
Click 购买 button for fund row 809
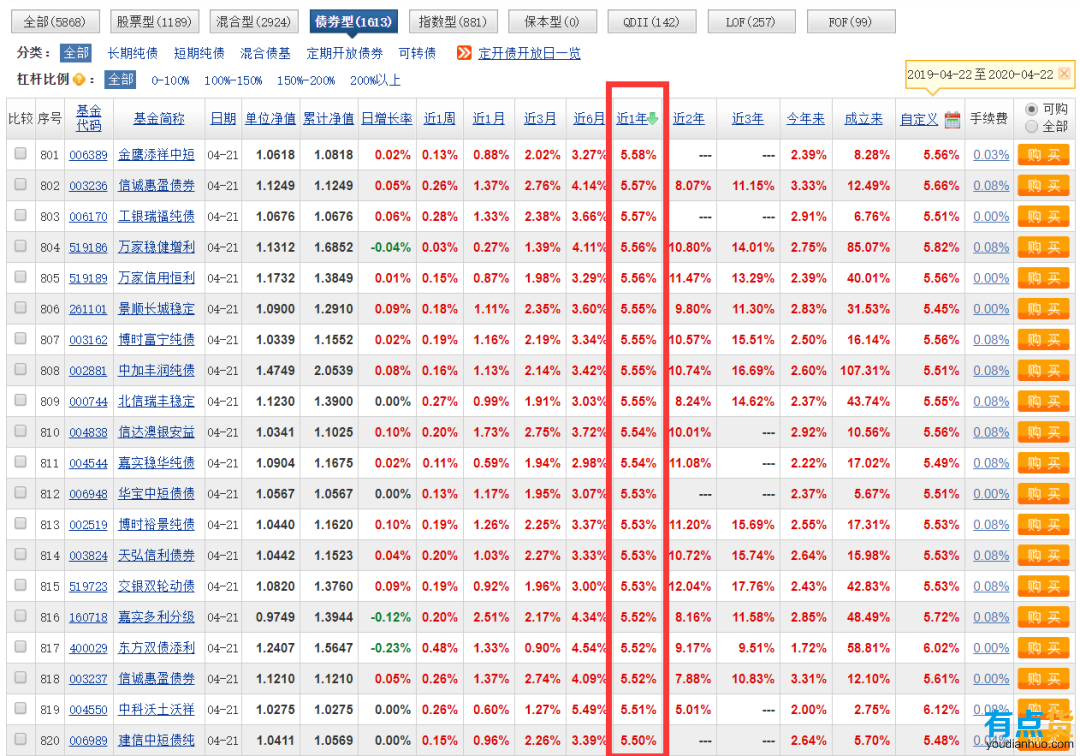click(x=1043, y=401)
